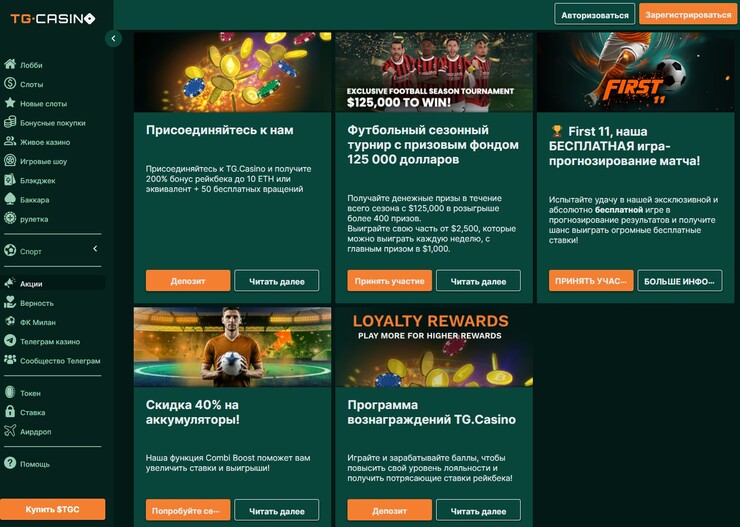740x527 pixels.
Task: Open the First 11 promo banner image
Action: coord(635,72)
